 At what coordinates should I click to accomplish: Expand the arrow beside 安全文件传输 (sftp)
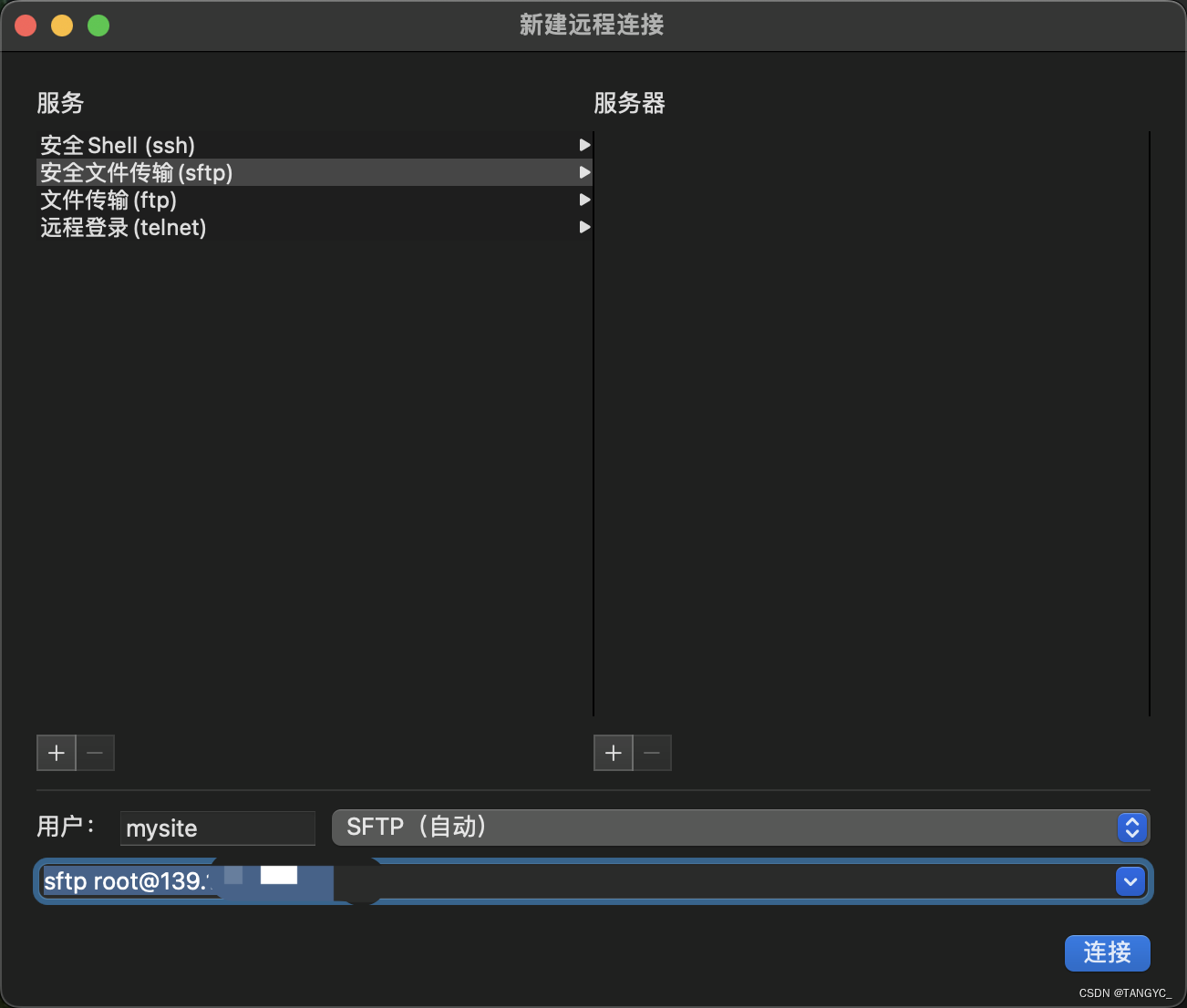pos(584,172)
